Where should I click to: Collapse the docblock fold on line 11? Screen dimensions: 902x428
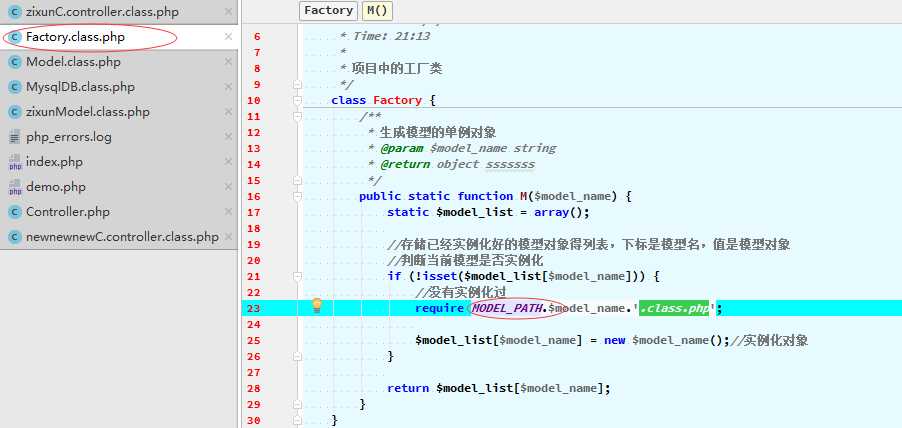pos(297,117)
